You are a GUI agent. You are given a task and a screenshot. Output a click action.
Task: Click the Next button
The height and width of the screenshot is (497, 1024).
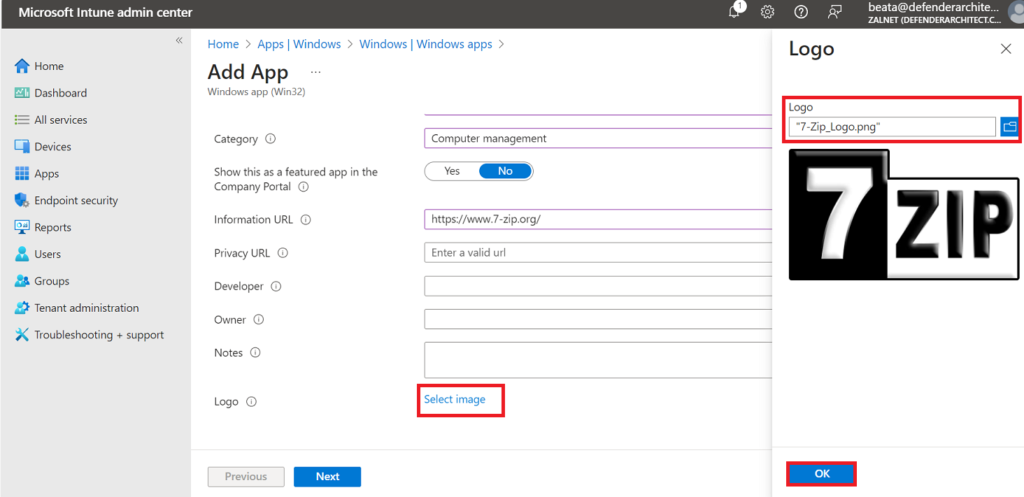click(x=327, y=477)
